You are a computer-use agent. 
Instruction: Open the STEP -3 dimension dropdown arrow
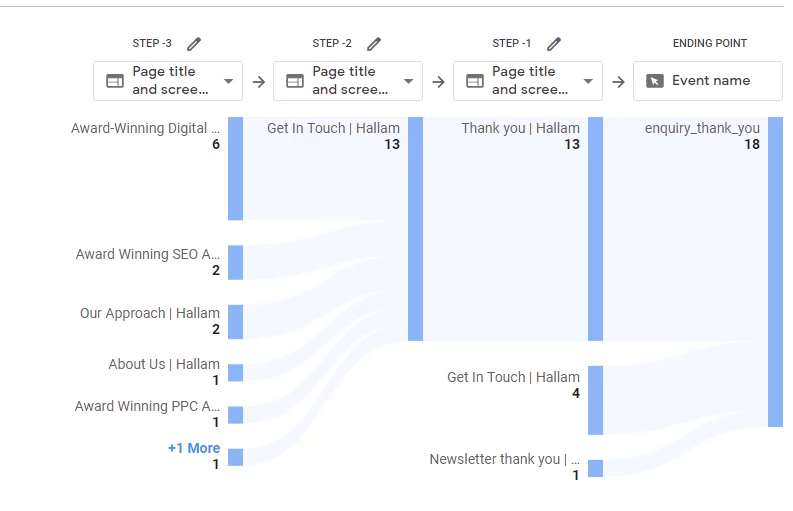[229, 81]
